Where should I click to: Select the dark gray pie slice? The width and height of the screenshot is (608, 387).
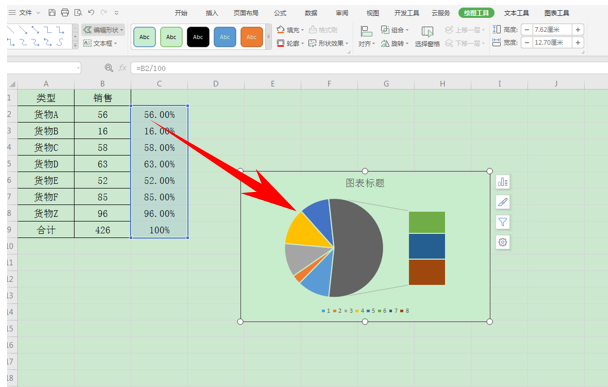coord(358,248)
